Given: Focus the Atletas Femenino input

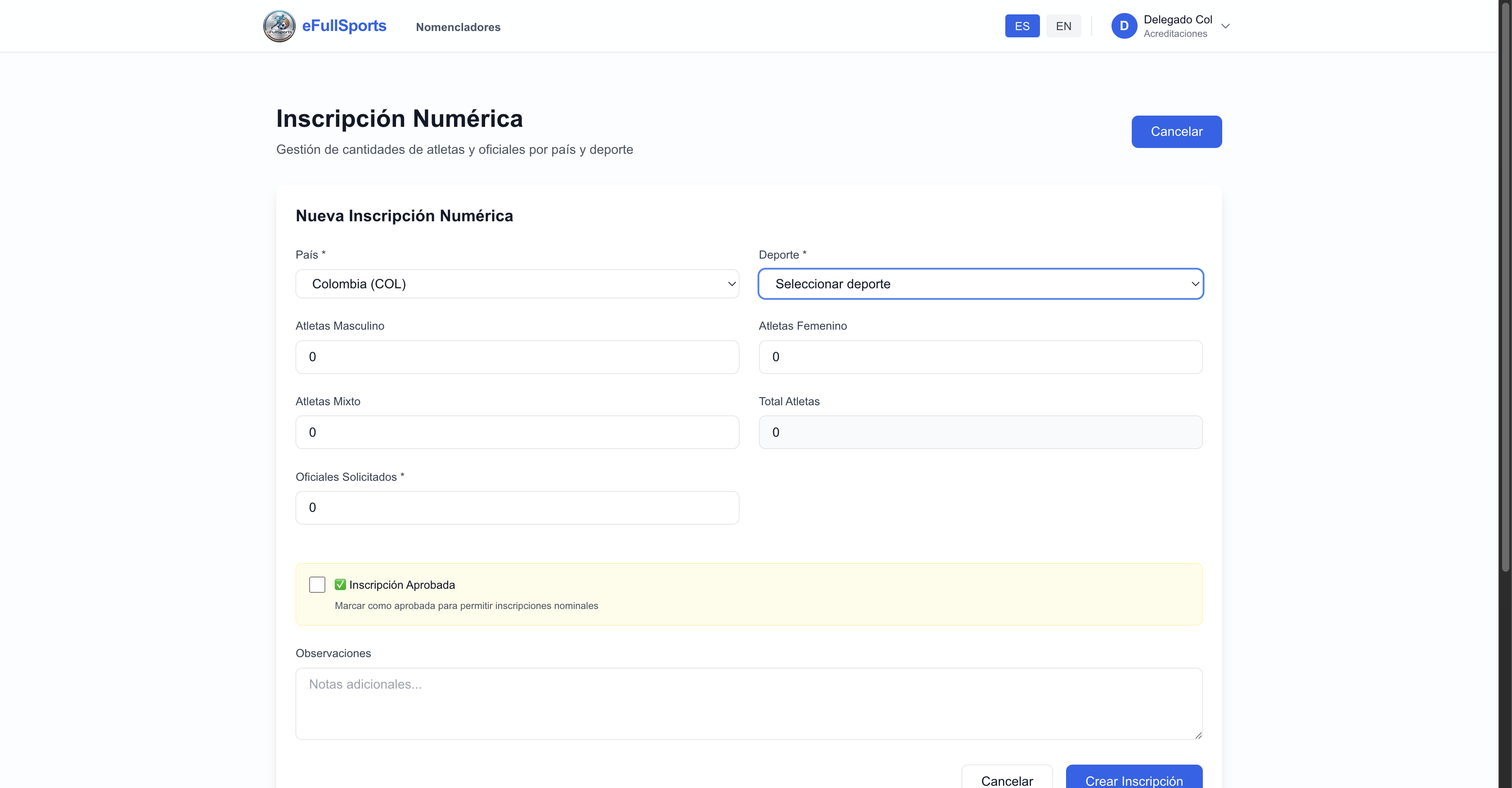Looking at the screenshot, I should pyautogui.click(x=980, y=357).
